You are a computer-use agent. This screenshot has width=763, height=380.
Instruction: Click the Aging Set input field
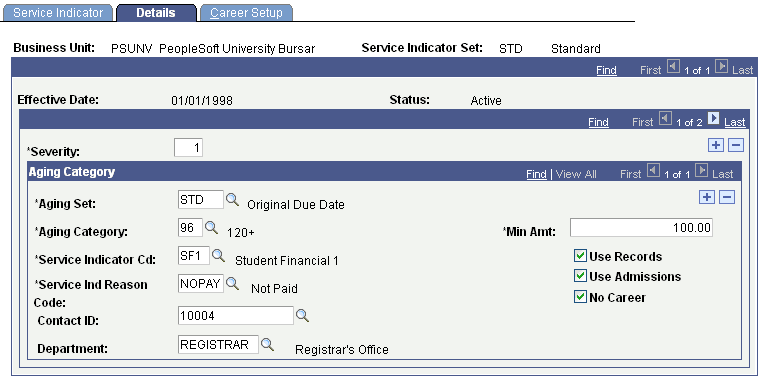click(x=201, y=199)
